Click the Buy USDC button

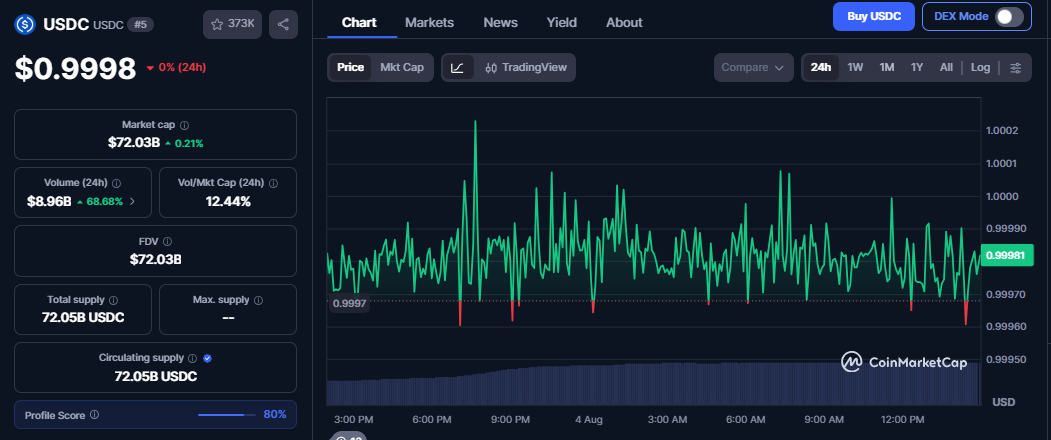pyautogui.click(x=874, y=17)
